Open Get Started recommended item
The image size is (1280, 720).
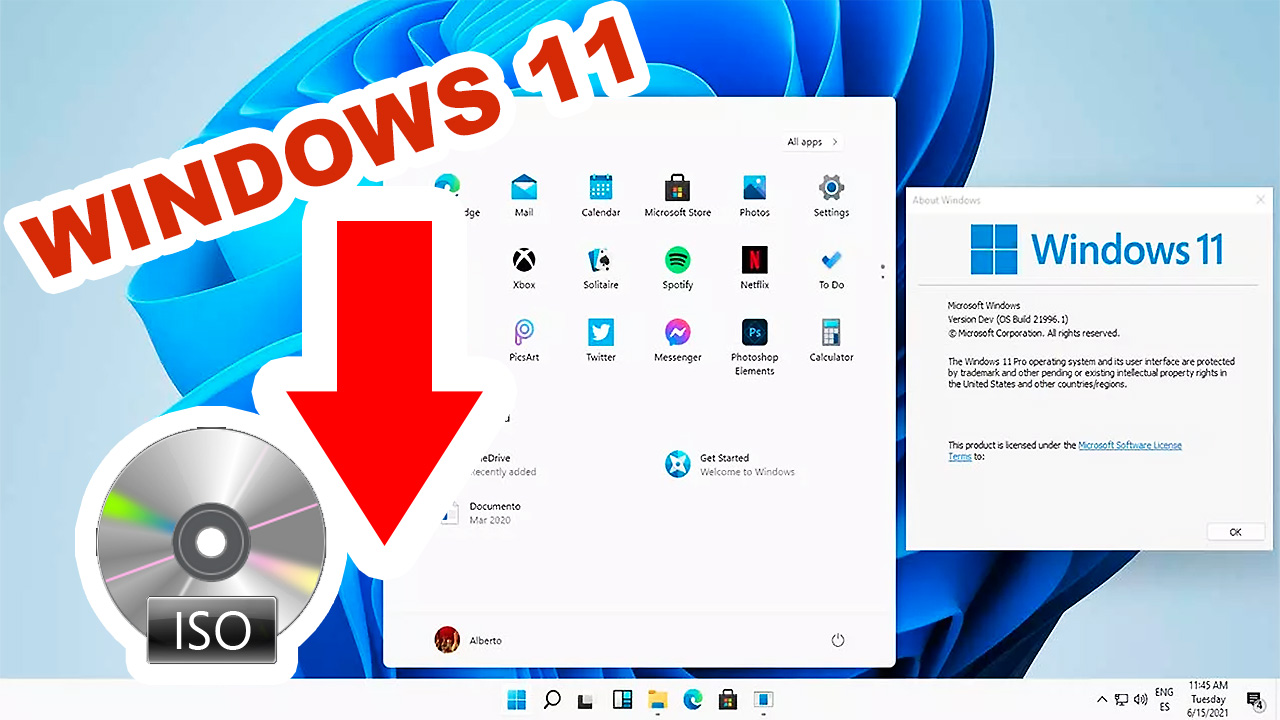731,465
